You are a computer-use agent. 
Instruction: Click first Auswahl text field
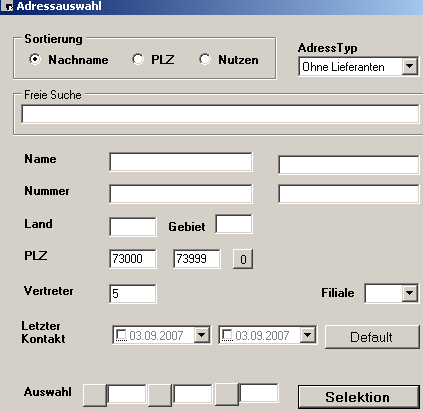pyautogui.click(x=127, y=393)
